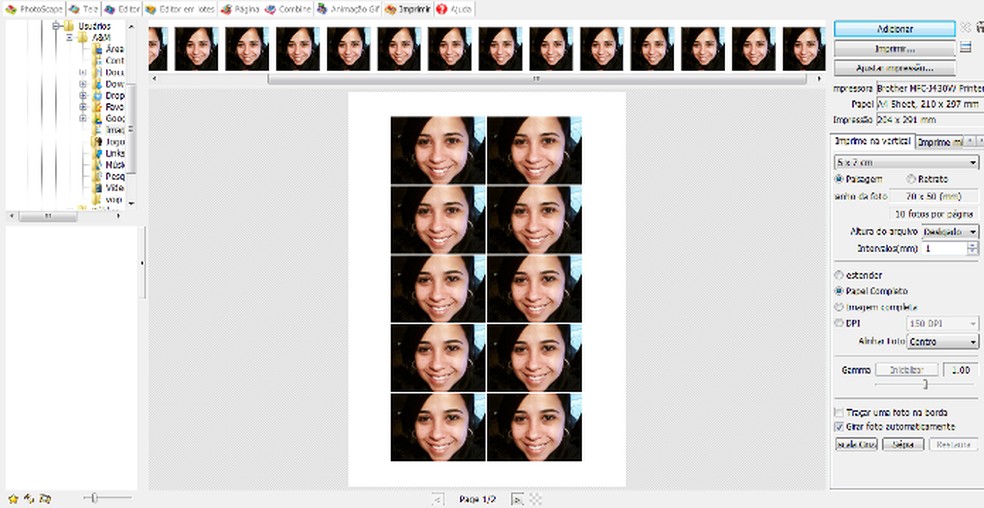Open the Altura do arquivo dropdown

tap(949, 232)
